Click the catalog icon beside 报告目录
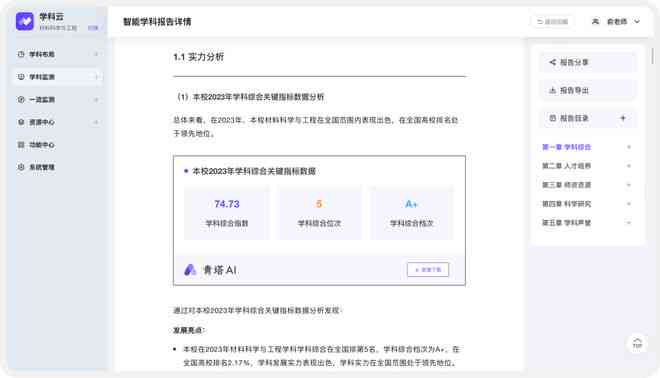The image size is (660, 378). pos(553,118)
